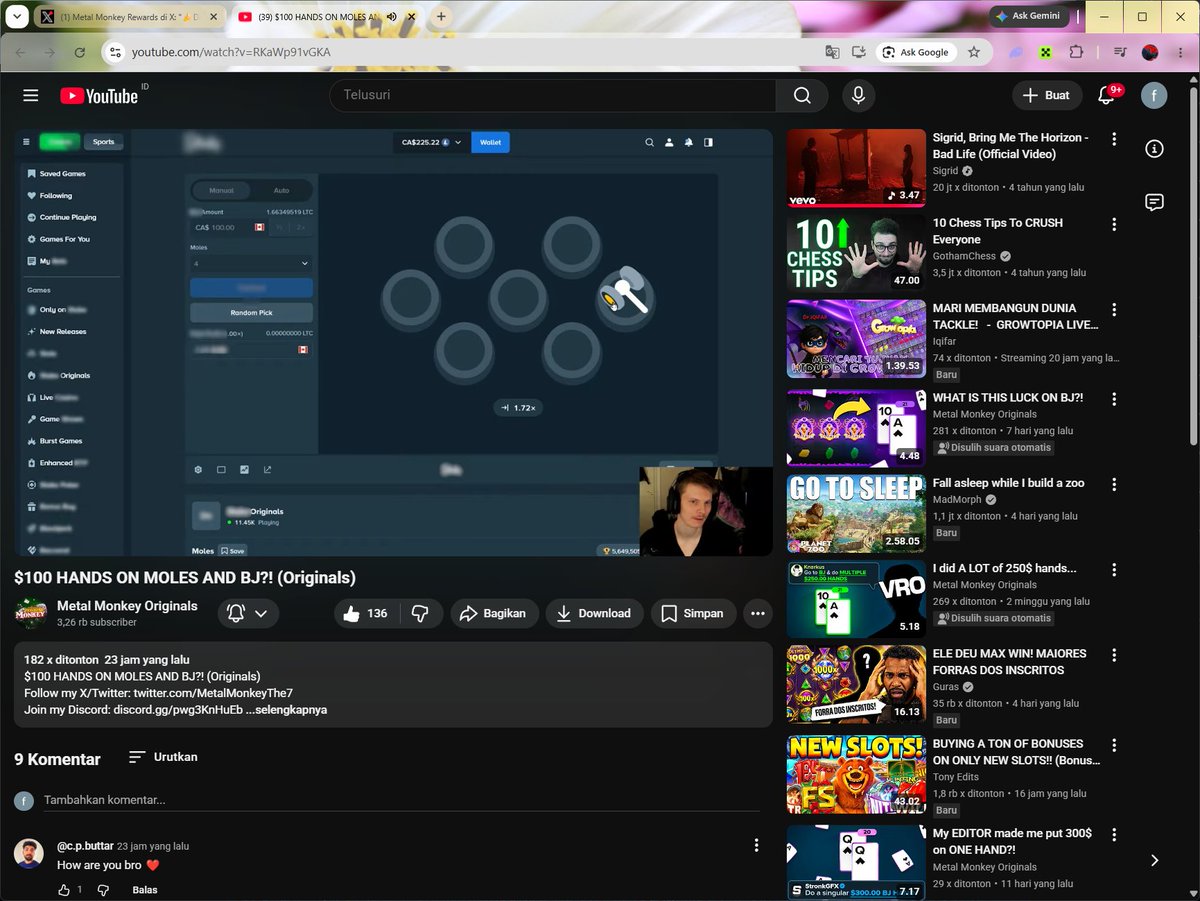The image size is (1200, 901).
Task: Click the Bagikan share button
Action: click(x=494, y=613)
